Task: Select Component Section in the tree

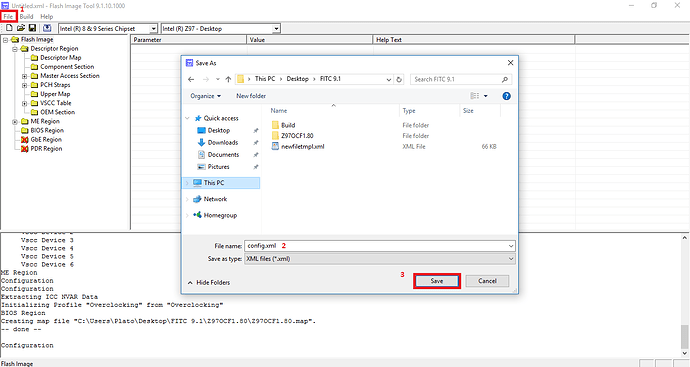Action: pos(67,67)
